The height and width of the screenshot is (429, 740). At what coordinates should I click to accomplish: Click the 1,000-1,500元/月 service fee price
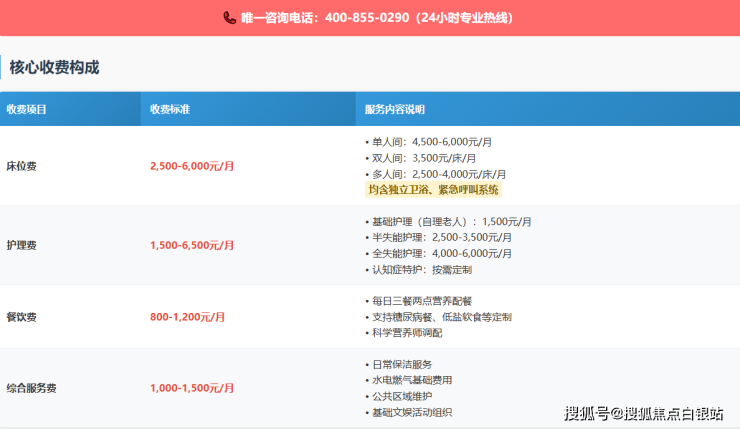point(192,388)
